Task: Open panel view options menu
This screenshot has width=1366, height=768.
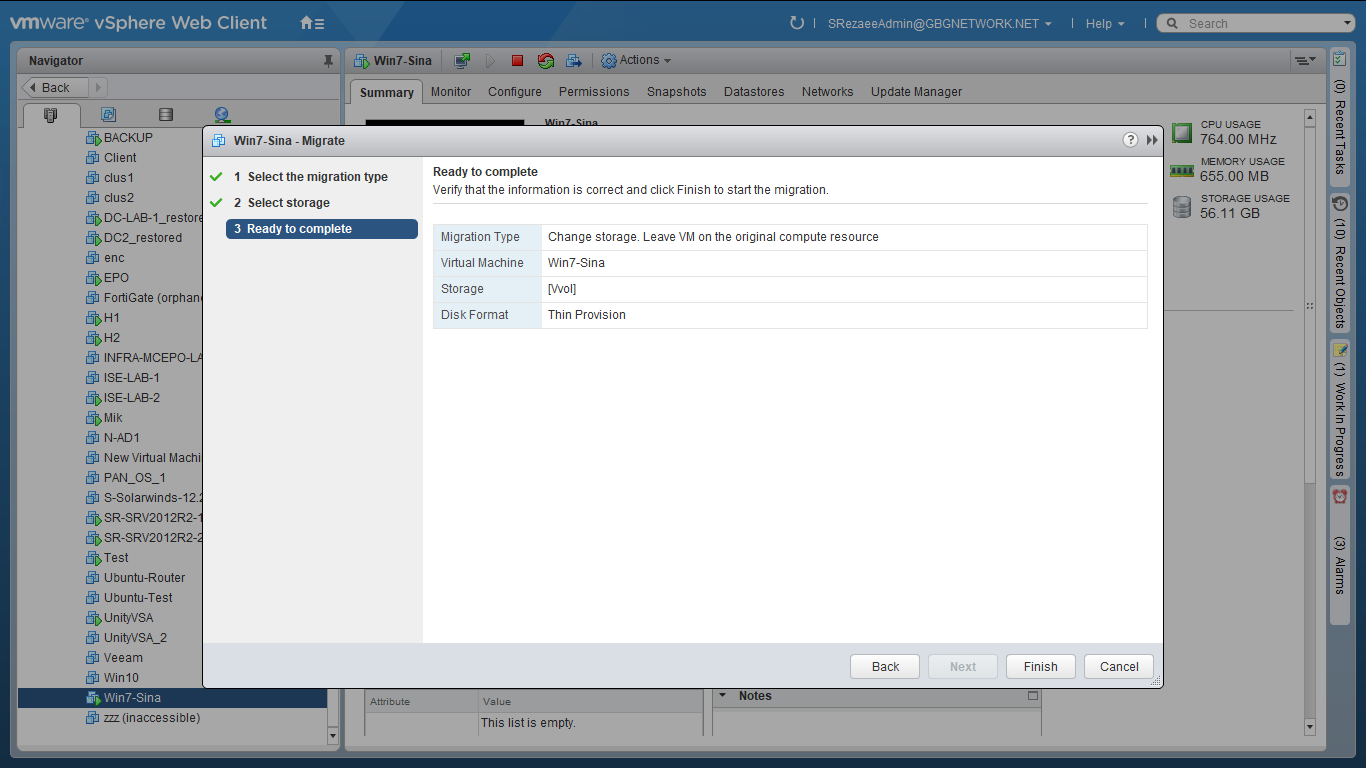Action: click(x=1305, y=61)
